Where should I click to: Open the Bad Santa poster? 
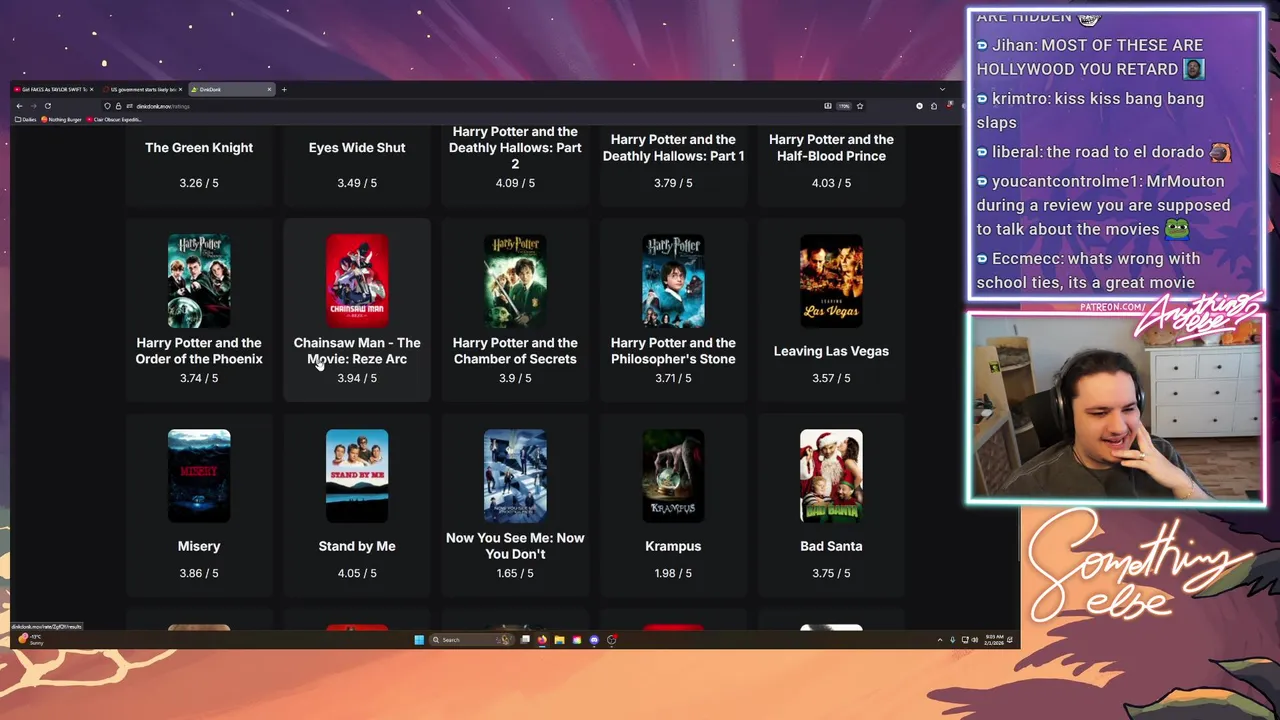coord(831,476)
